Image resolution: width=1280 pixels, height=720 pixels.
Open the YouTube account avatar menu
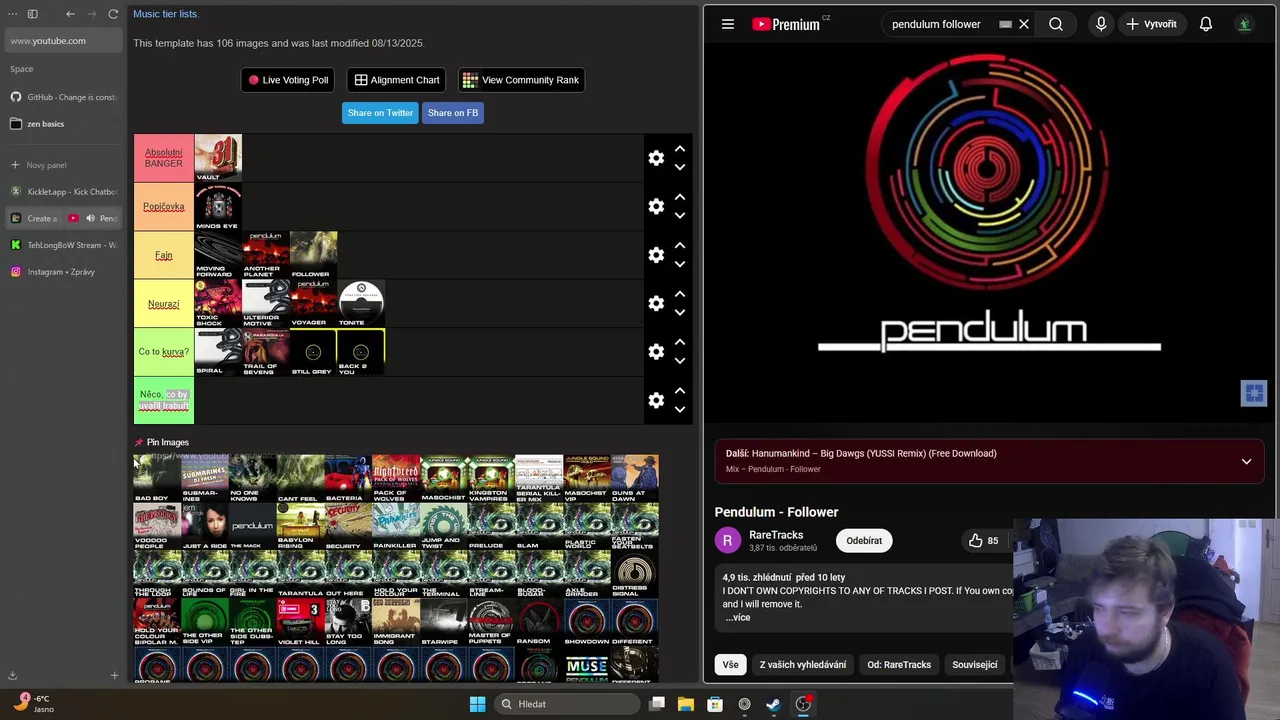pyautogui.click(x=1244, y=24)
